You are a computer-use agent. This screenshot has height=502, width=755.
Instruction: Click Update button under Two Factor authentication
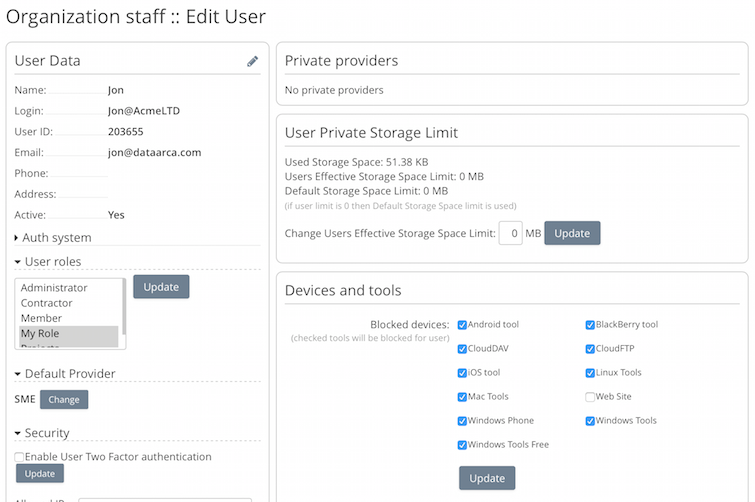tap(40, 474)
